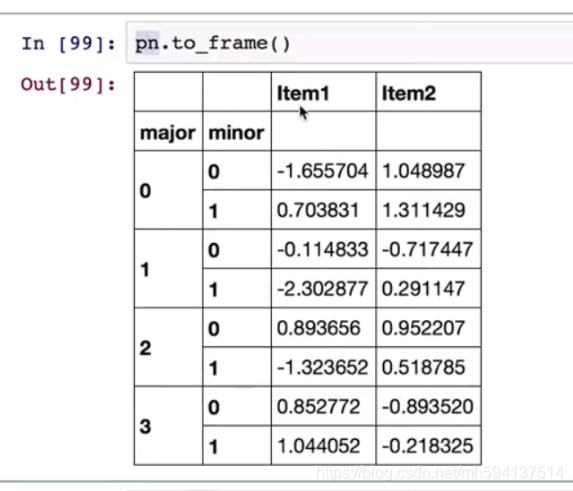Select cell value 0.893656
The height and width of the screenshot is (491, 573).
(x=318, y=328)
